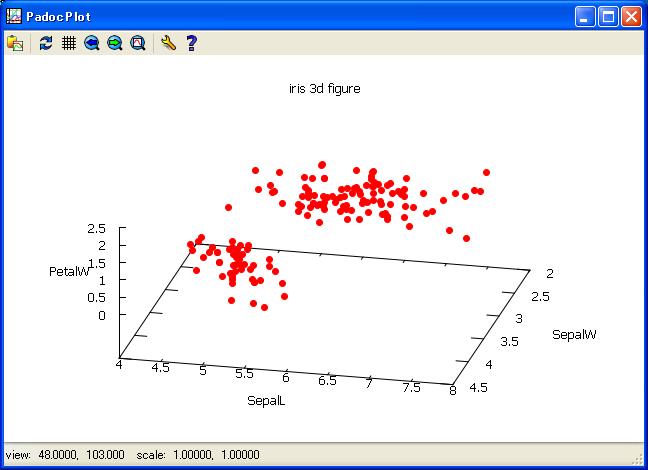Click the "iris 3d figure" plot title
Screen dimensions: 648x470
click(x=324, y=89)
